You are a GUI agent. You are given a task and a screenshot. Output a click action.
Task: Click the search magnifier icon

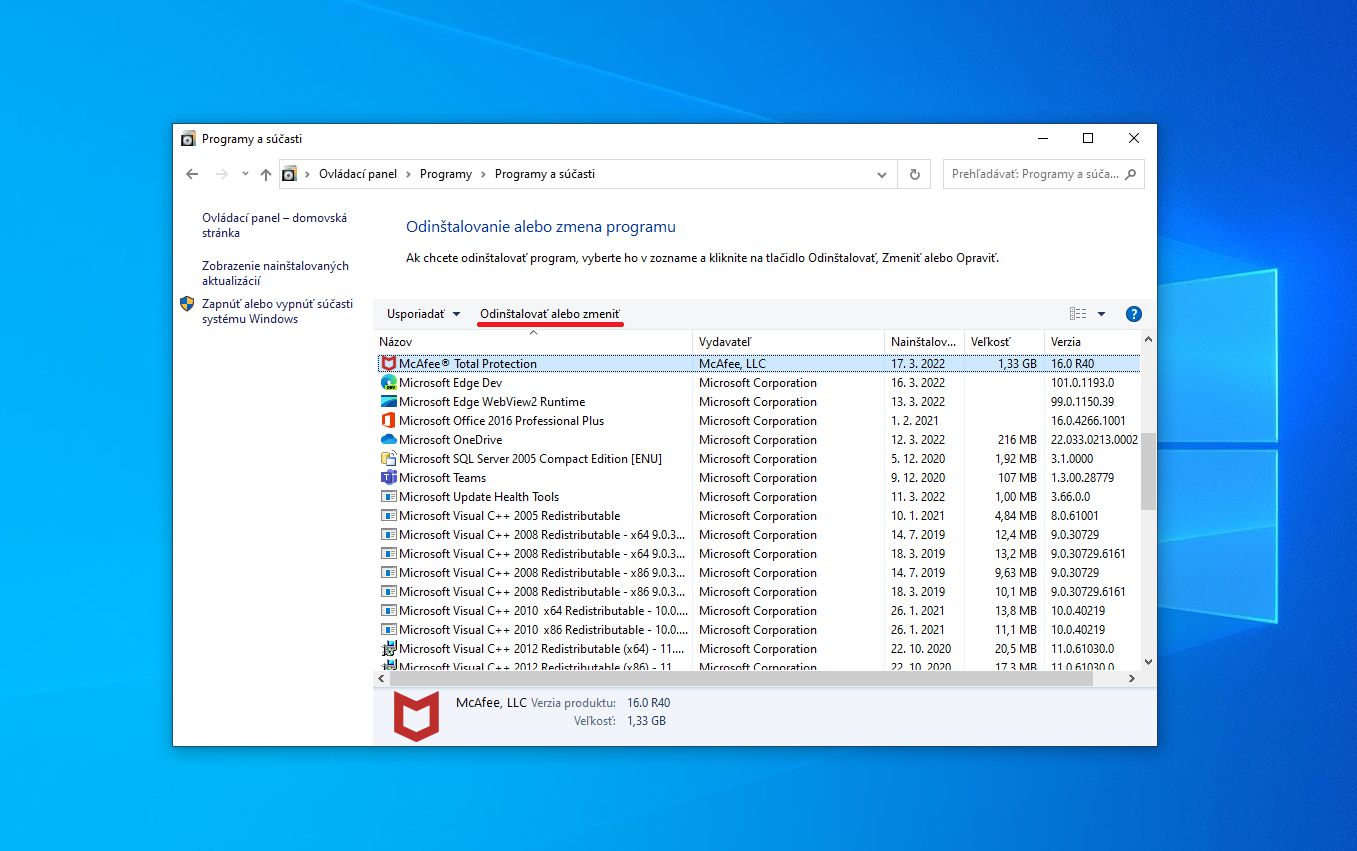click(x=1131, y=174)
